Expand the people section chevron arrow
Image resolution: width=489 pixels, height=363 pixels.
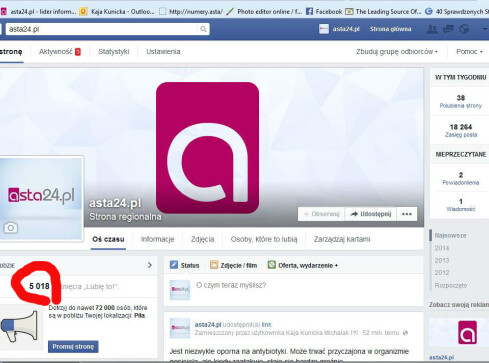(x=150, y=265)
